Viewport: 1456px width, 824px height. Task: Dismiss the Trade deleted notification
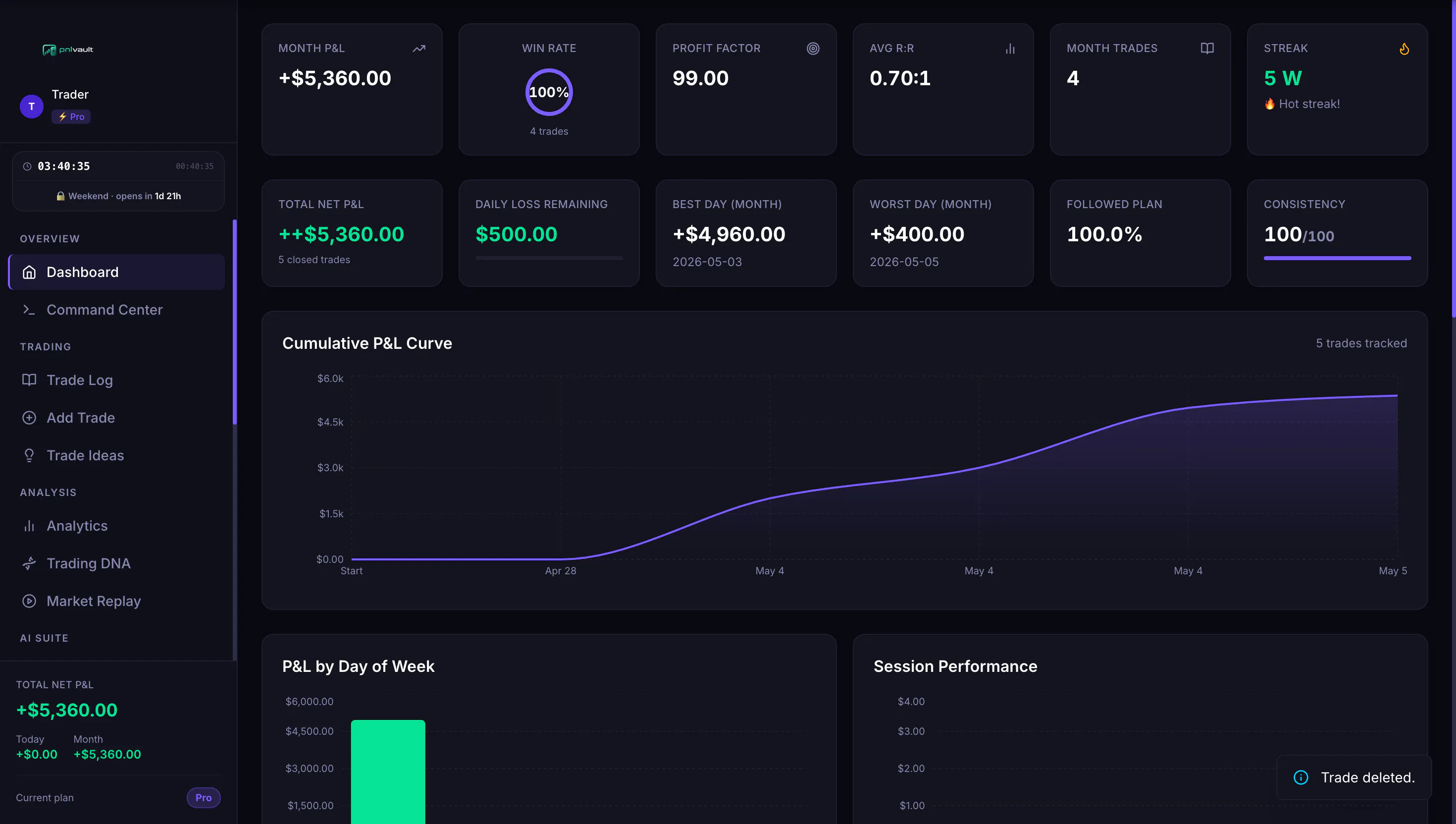click(1354, 777)
